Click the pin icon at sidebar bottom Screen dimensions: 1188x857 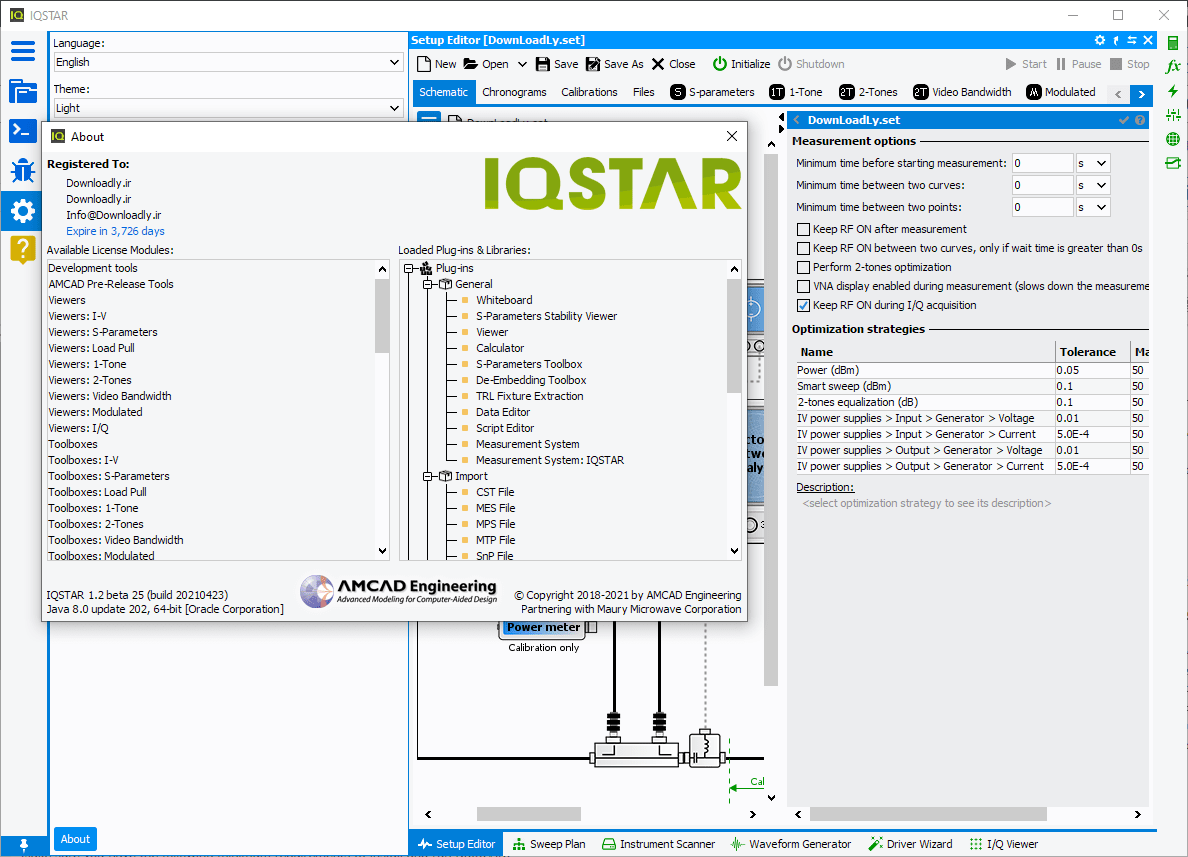23,844
